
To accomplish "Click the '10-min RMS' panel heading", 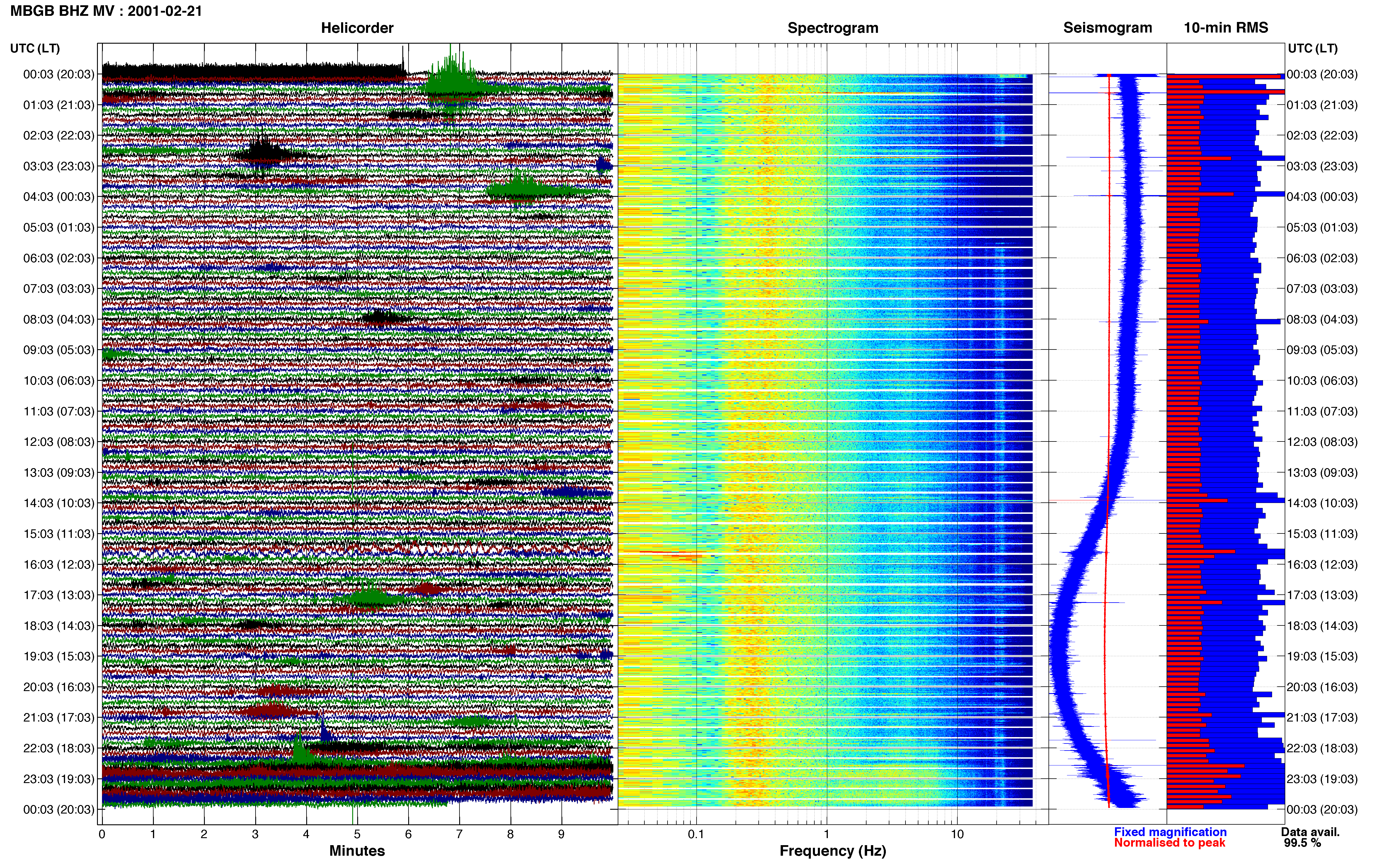I will pyautogui.click(x=1226, y=28).
